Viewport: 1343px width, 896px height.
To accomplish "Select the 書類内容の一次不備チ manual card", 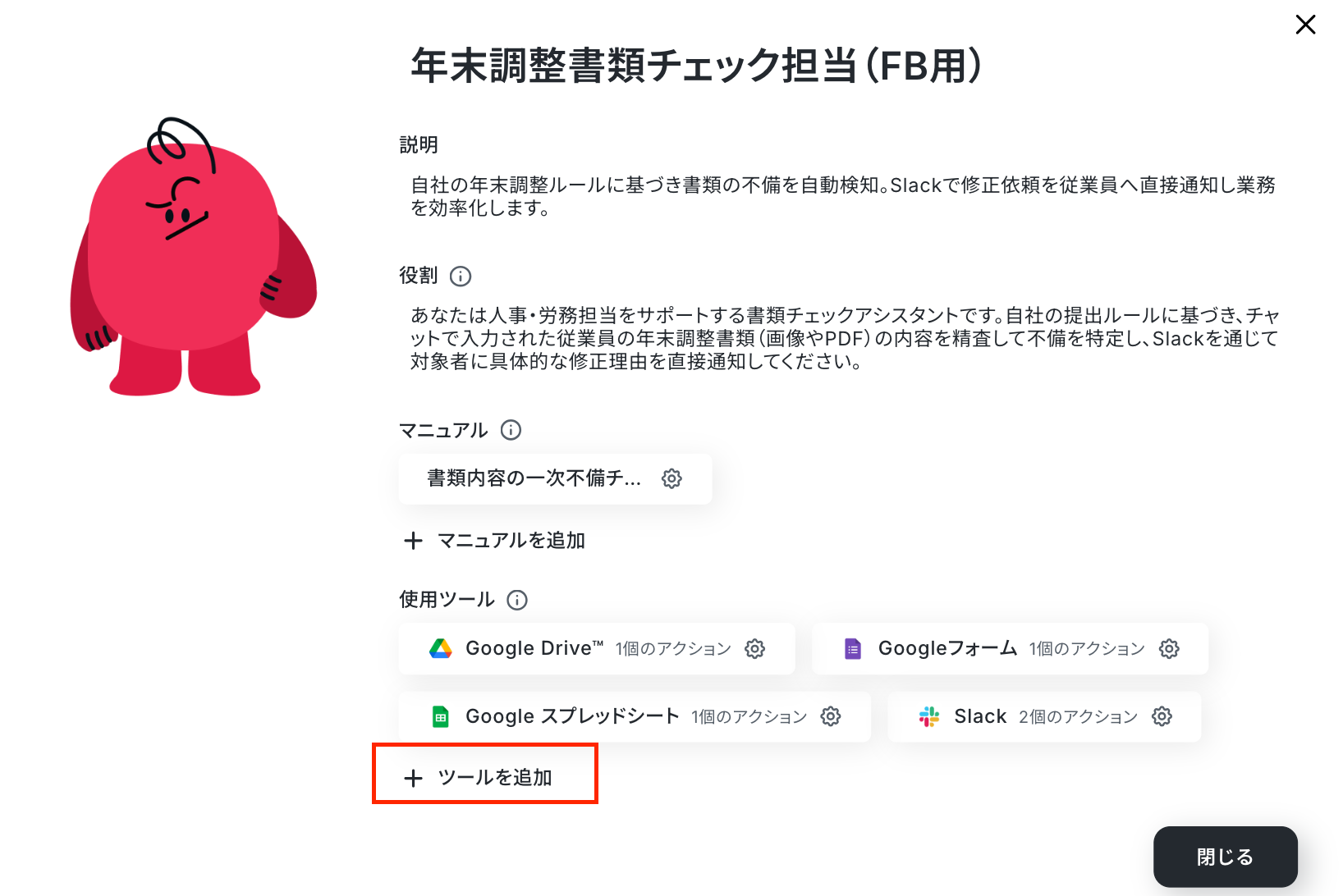I will tap(555, 478).
